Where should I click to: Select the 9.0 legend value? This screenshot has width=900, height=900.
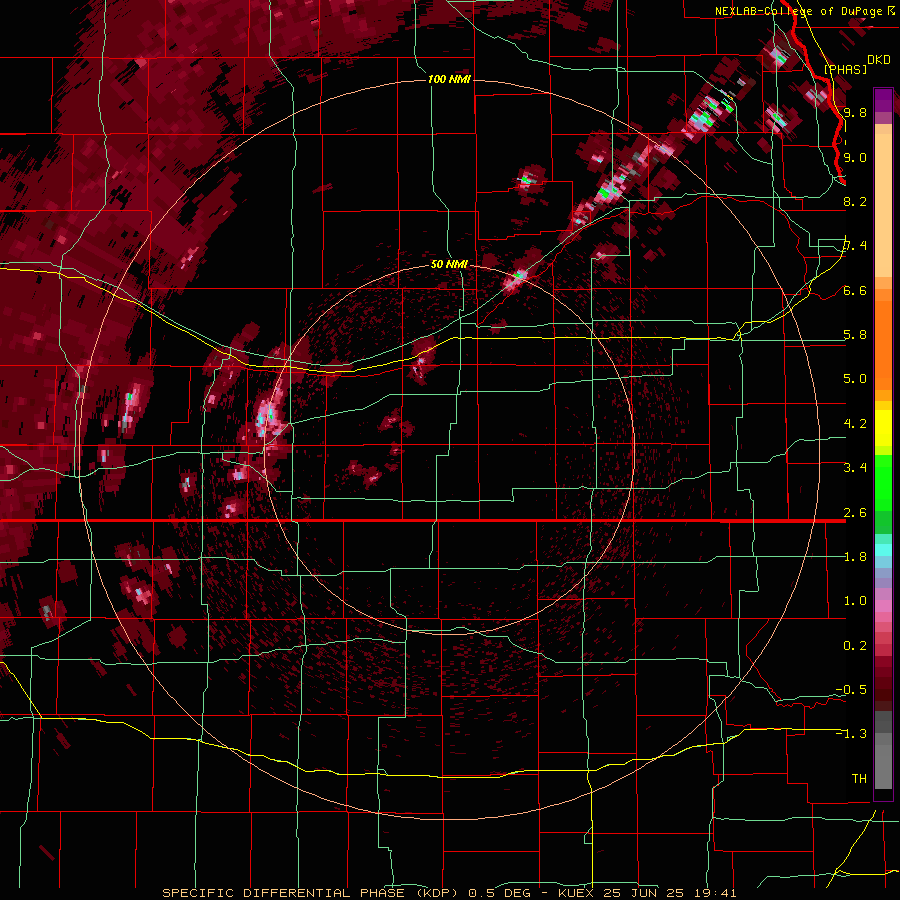pos(855,157)
